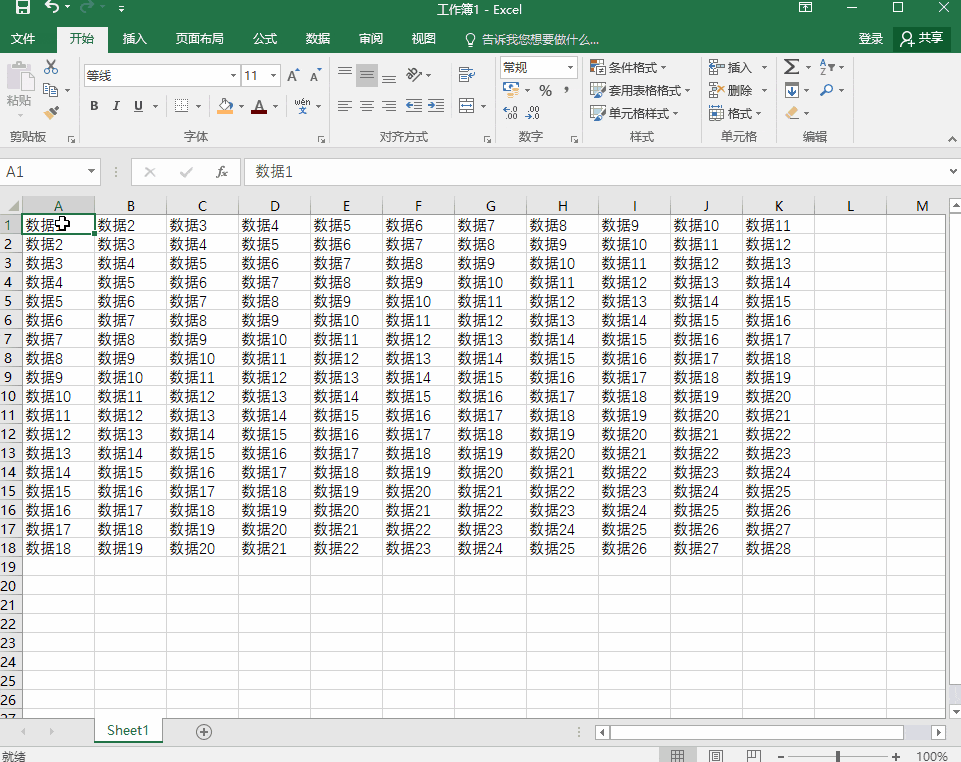Switch to the 审阅 ribbon tab
Screen dimensions: 961x762
pos(371,39)
